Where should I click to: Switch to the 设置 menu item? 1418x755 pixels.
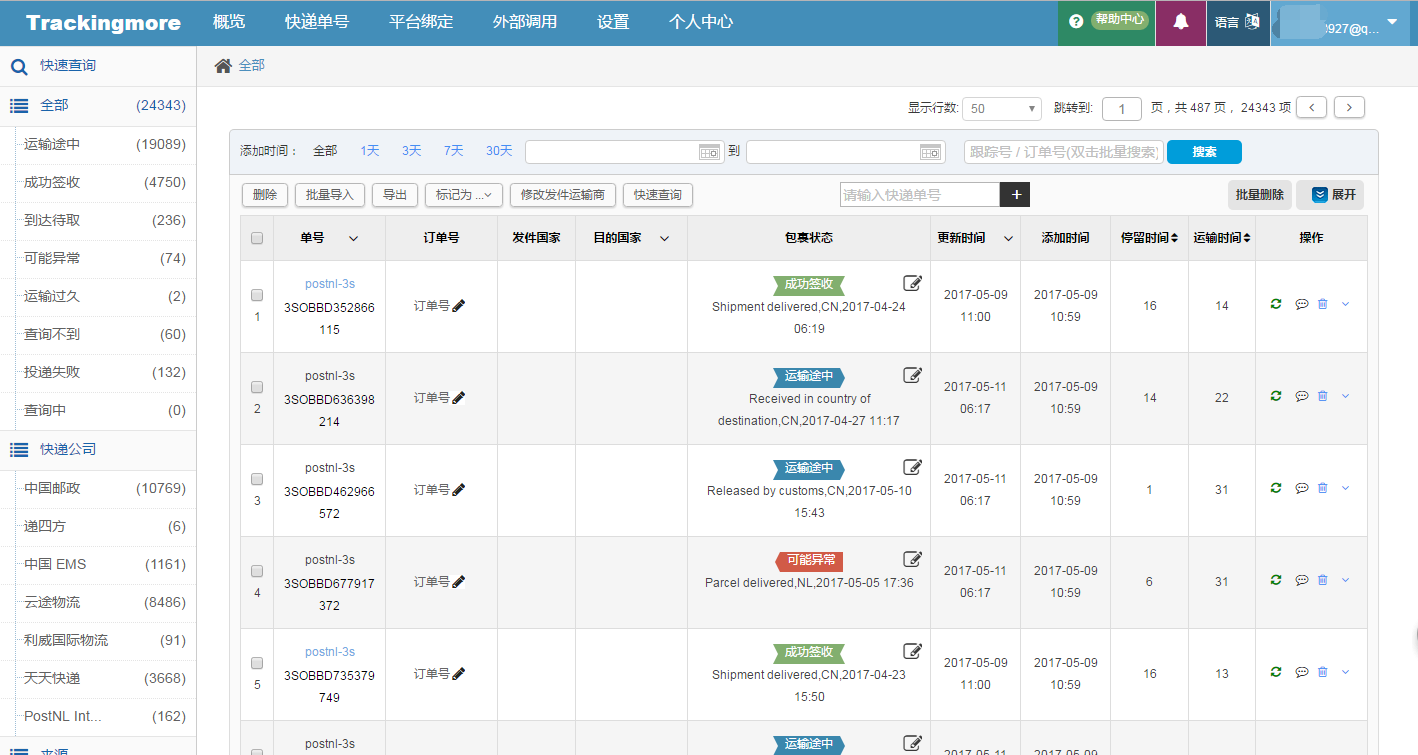[612, 20]
